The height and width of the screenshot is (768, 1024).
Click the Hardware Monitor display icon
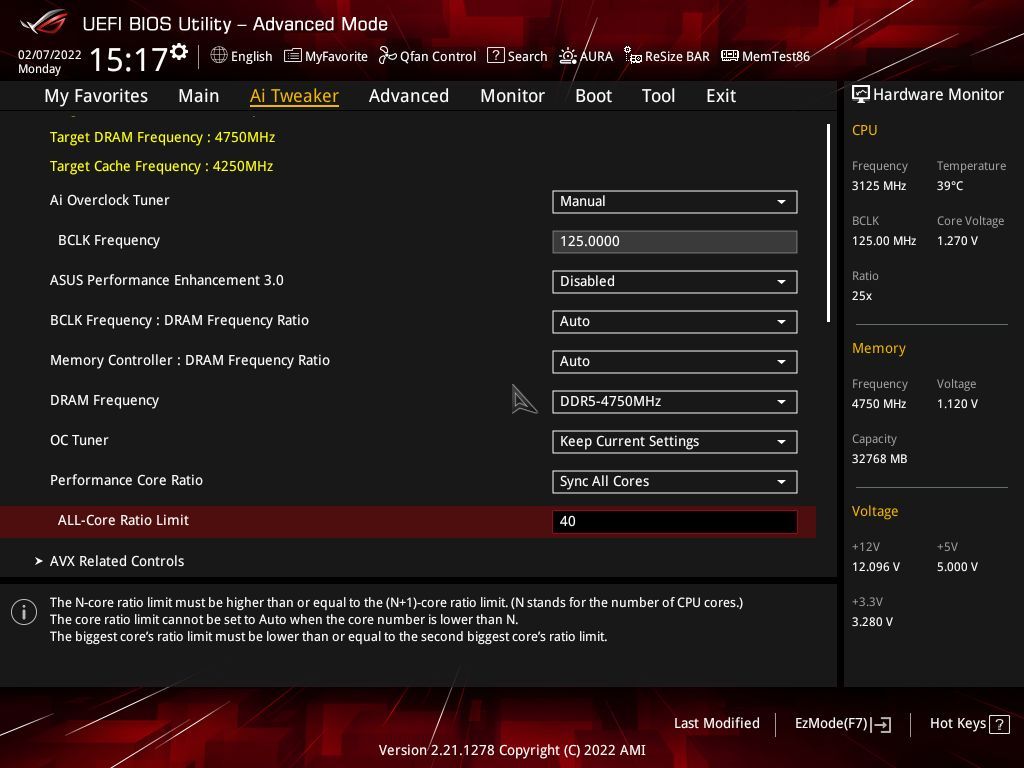860,94
